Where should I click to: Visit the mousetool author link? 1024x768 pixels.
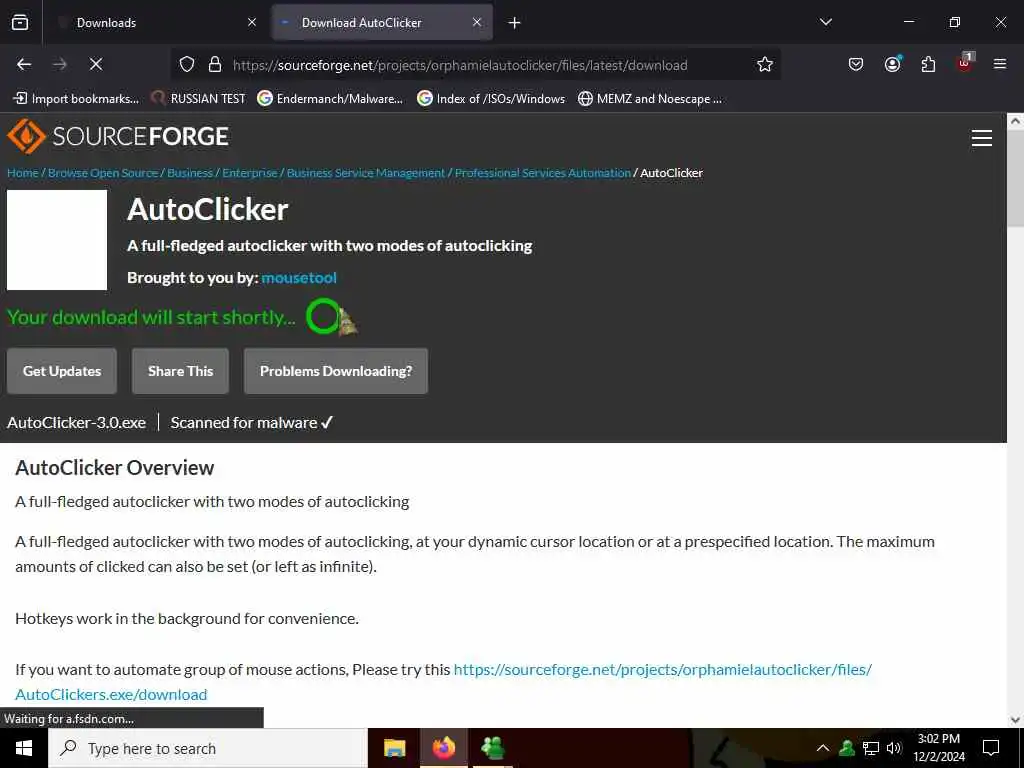(299, 278)
